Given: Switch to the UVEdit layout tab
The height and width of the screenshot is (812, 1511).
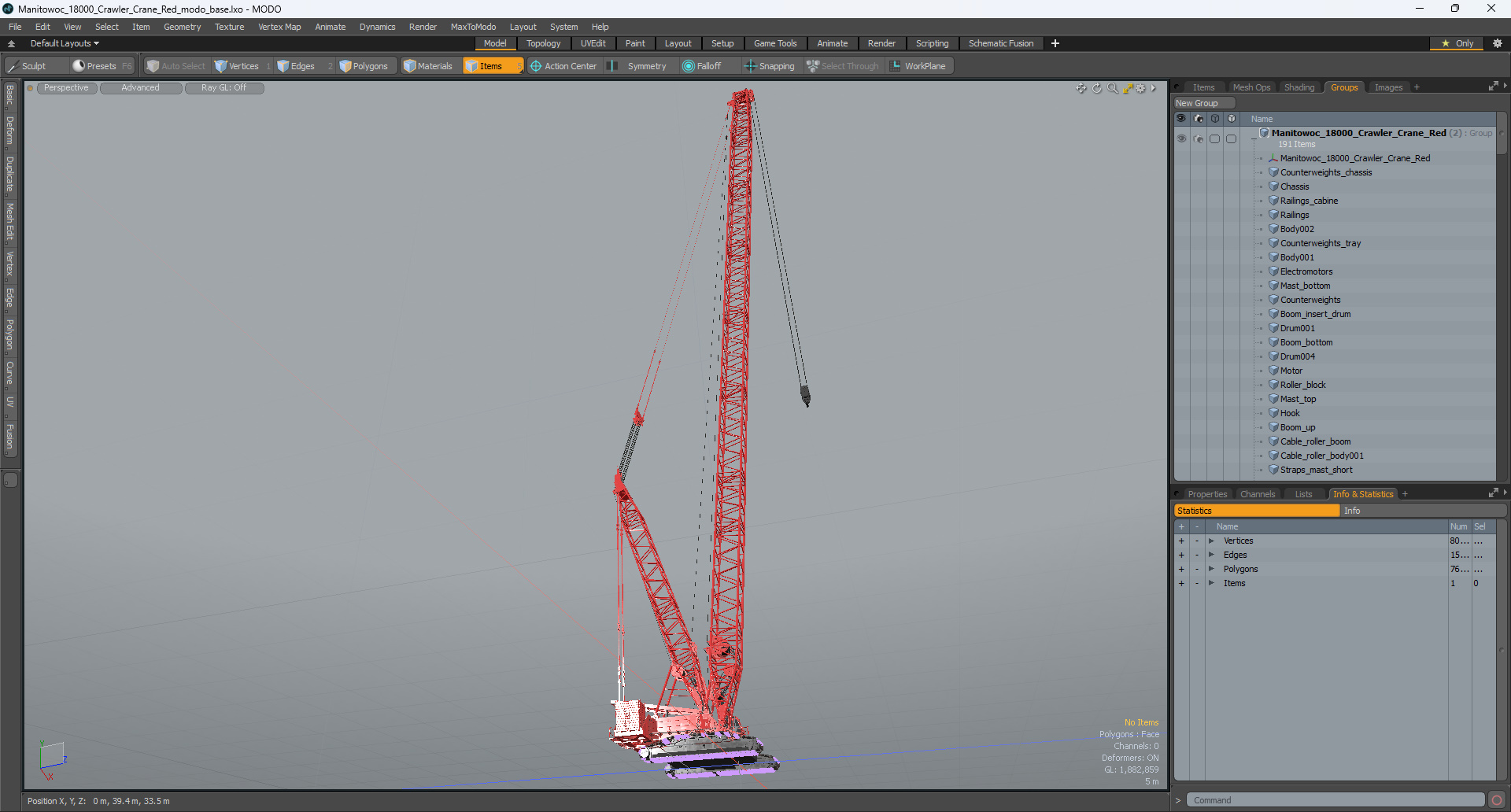Looking at the screenshot, I should tap(593, 43).
